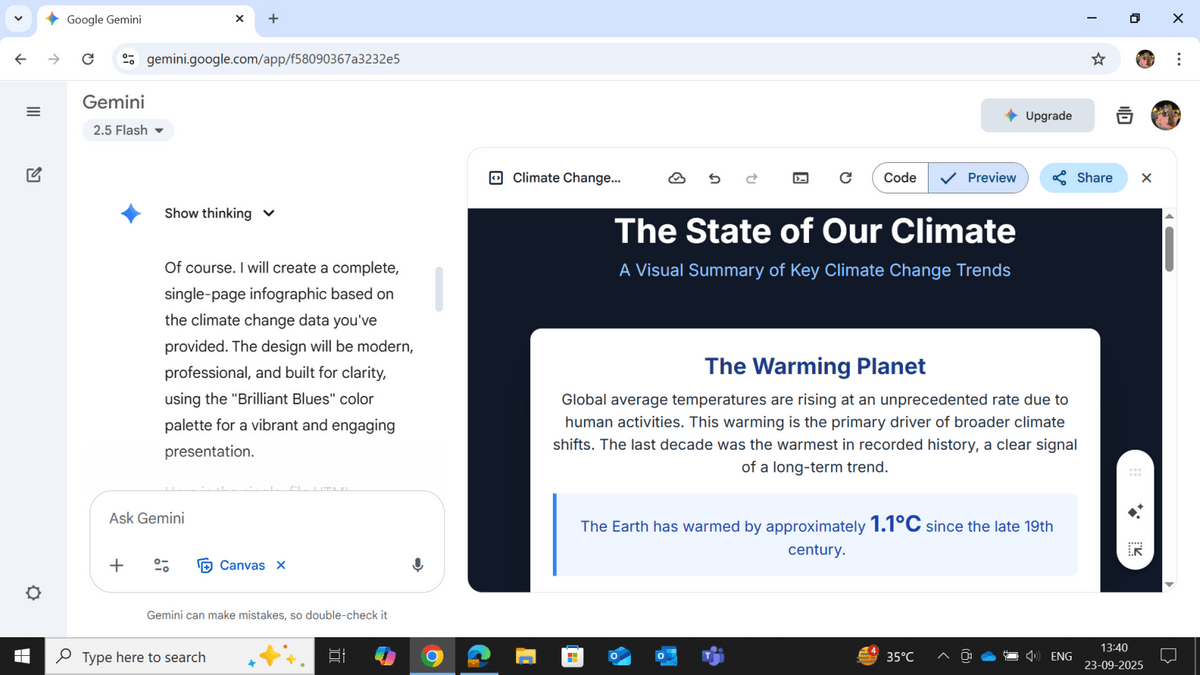
Task: Click the cloud saved status icon
Action: tap(677, 178)
